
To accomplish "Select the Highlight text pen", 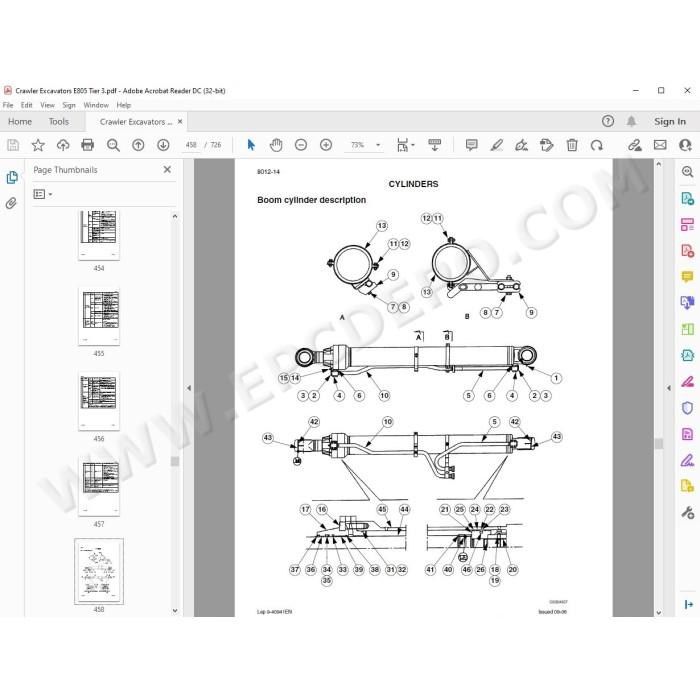I will click(496, 145).
